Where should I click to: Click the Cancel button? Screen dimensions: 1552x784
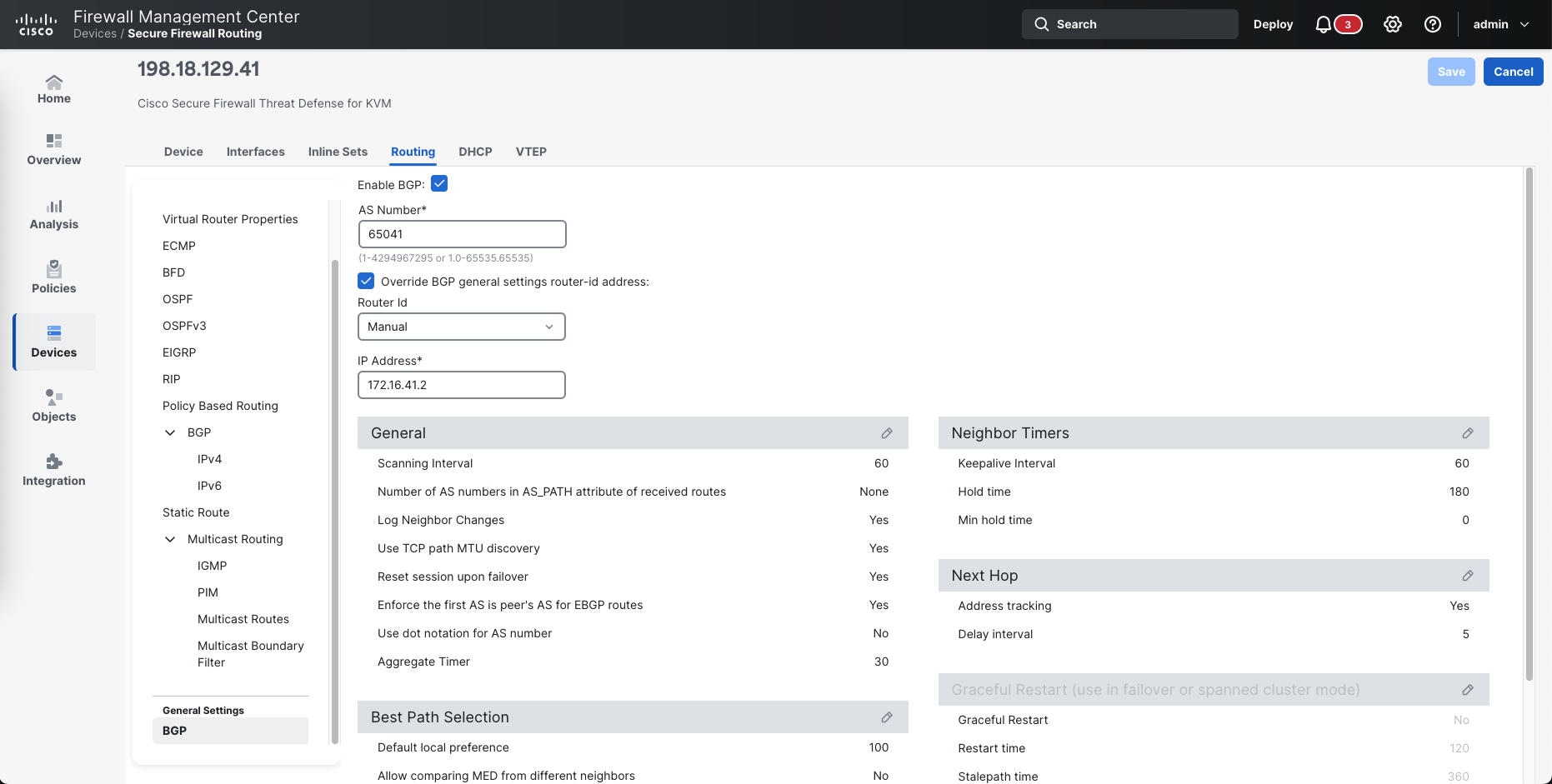(x=1513, y=72)
